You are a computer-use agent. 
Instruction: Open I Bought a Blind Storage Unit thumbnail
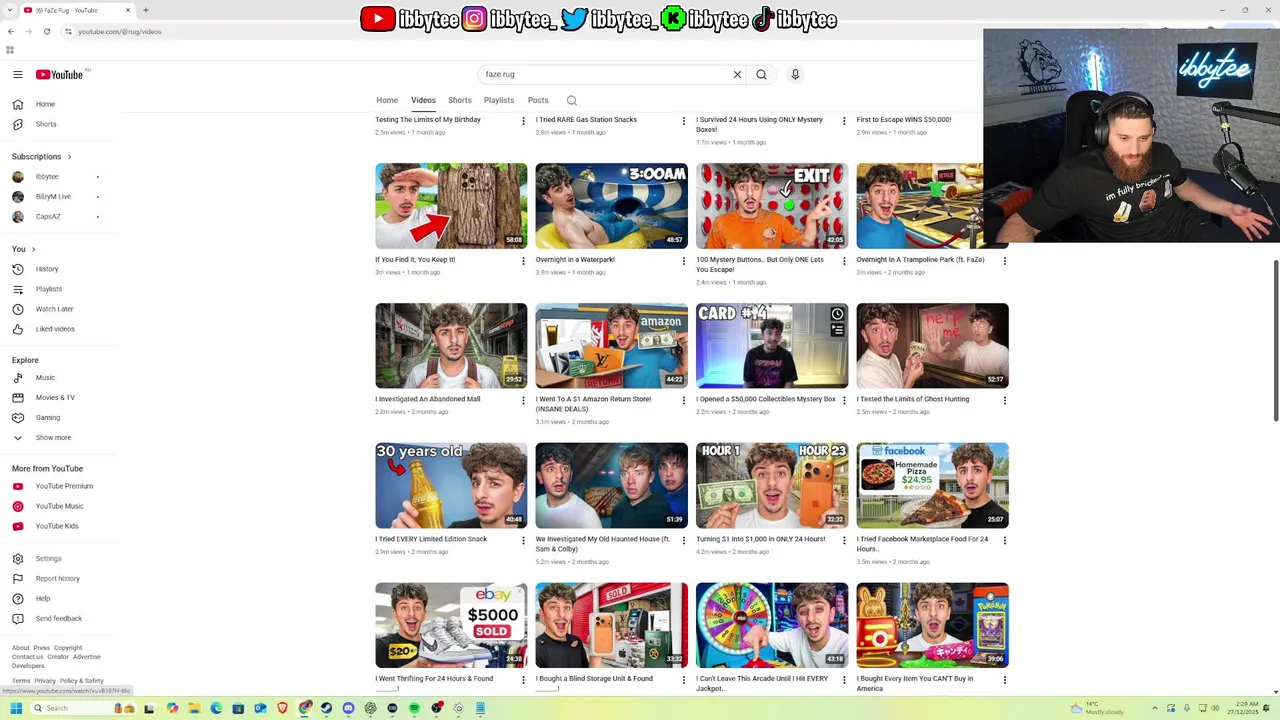611,626
